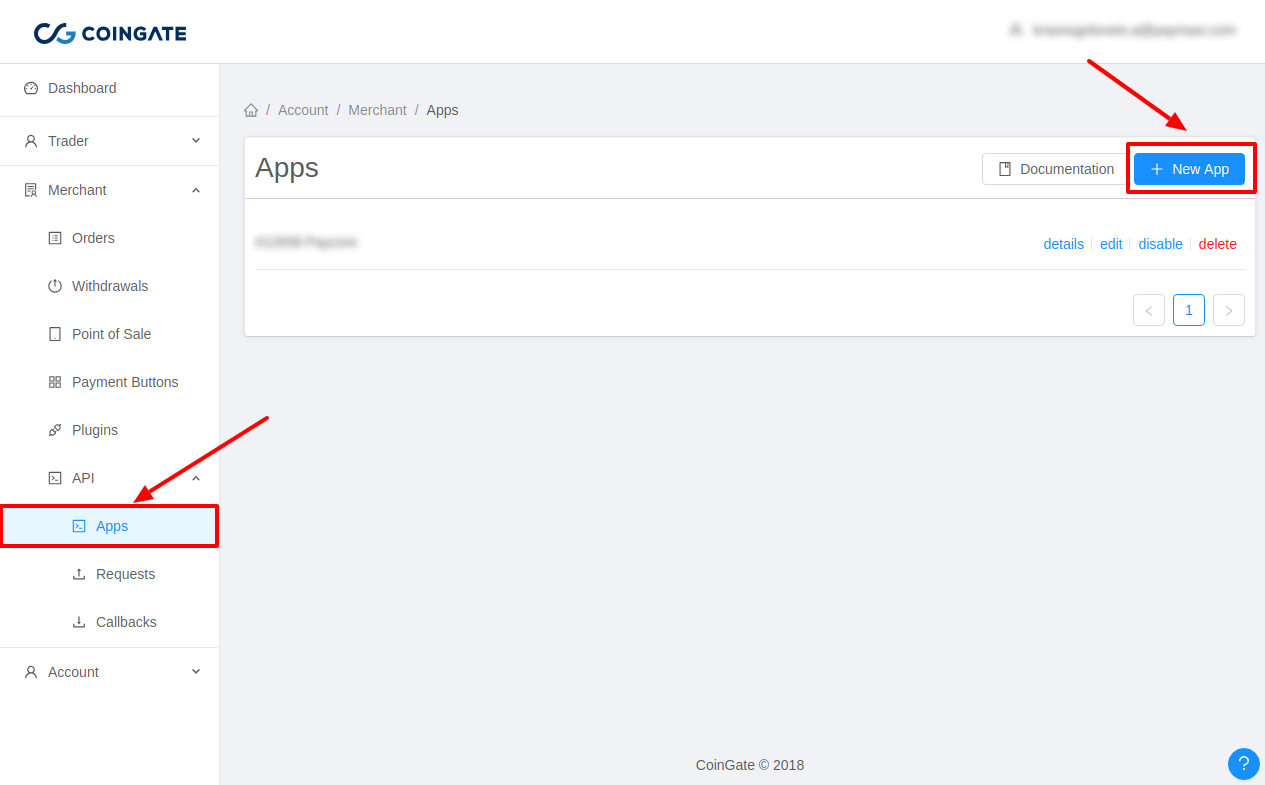Open Point of Sale page
The image size is (1265, 785).
[x=109, y=334]
